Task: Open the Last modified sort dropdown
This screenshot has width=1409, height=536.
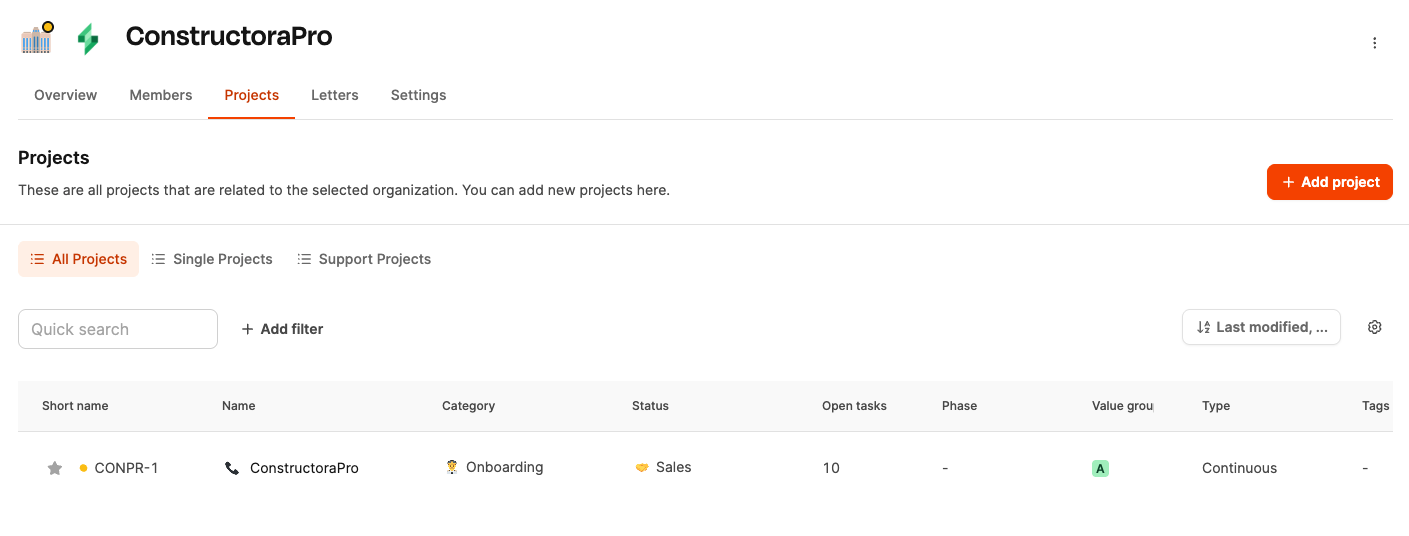Action: [x=1261, y=327]
